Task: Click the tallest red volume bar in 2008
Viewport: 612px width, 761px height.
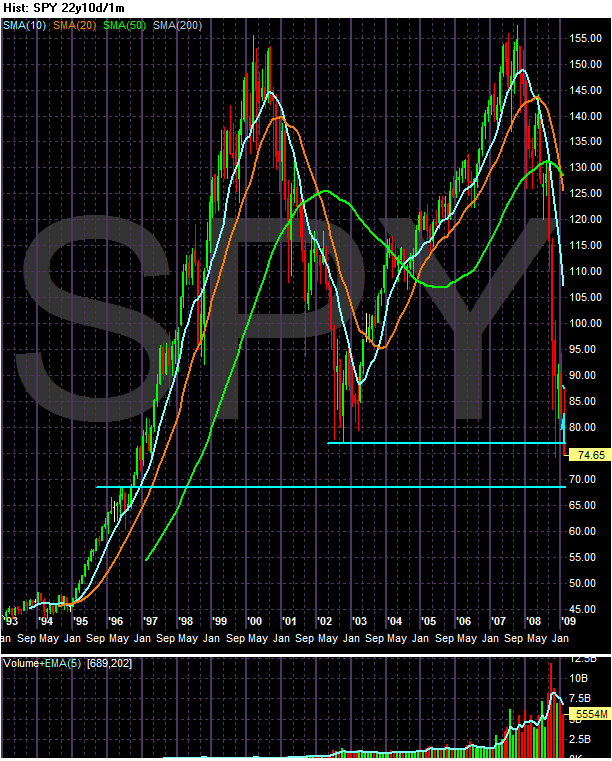Action: (x=550, y=710)
